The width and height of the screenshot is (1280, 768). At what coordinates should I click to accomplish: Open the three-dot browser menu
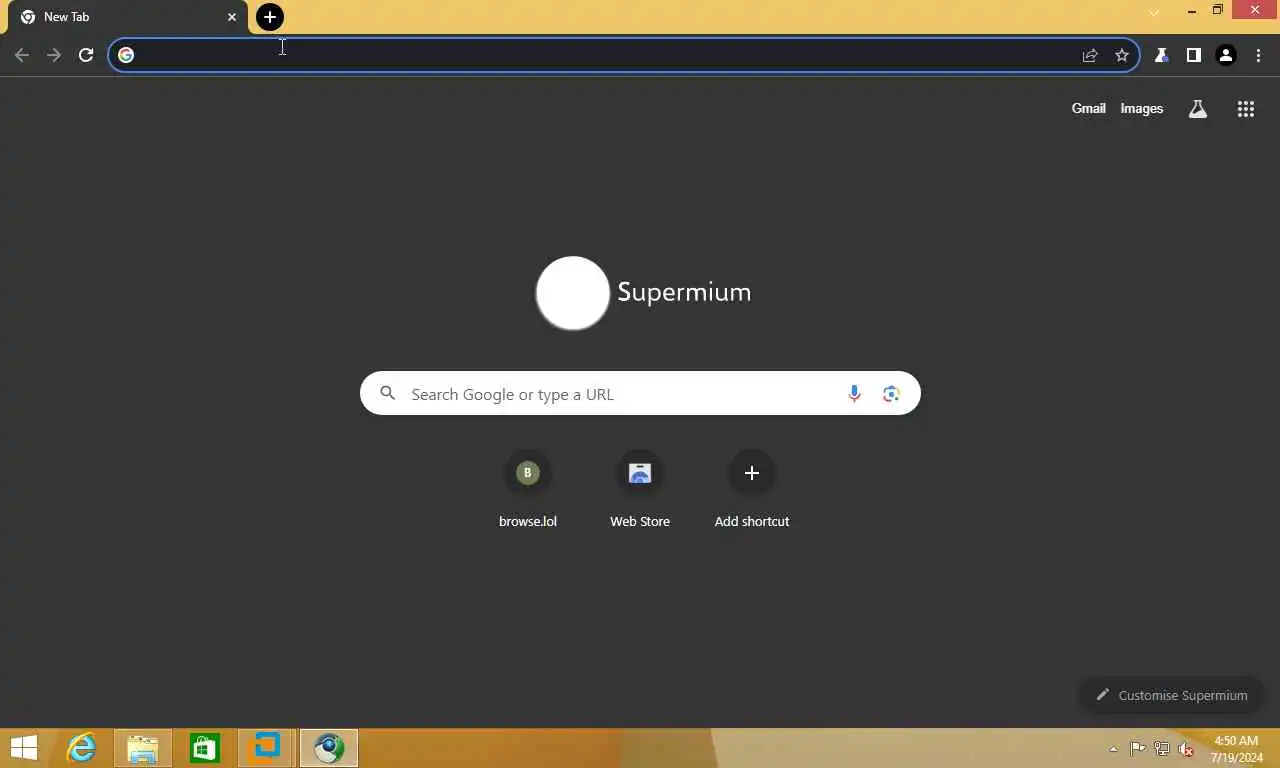(1258, 55)
